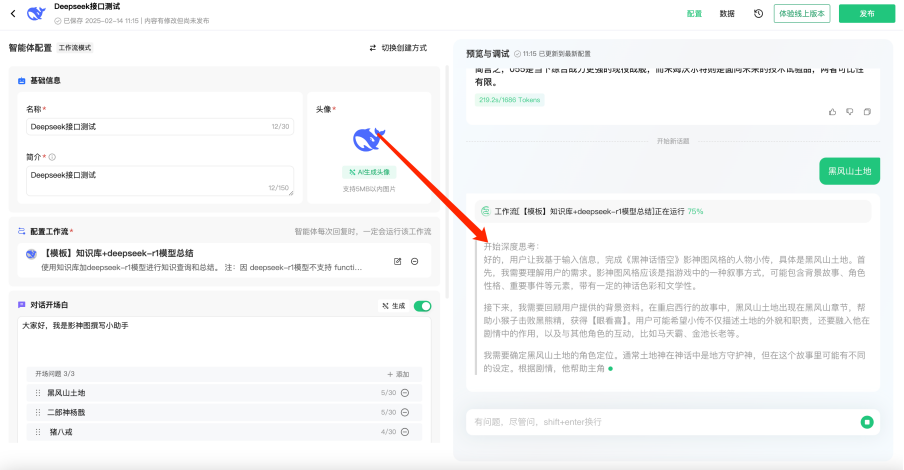Copy the previous reply with copy icon
This screenshot has width=904, height=470.
pos(867,112)
